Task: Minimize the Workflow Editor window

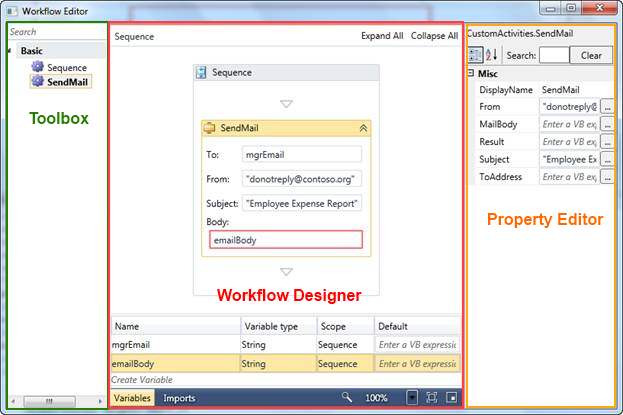Action: [550, 9]
